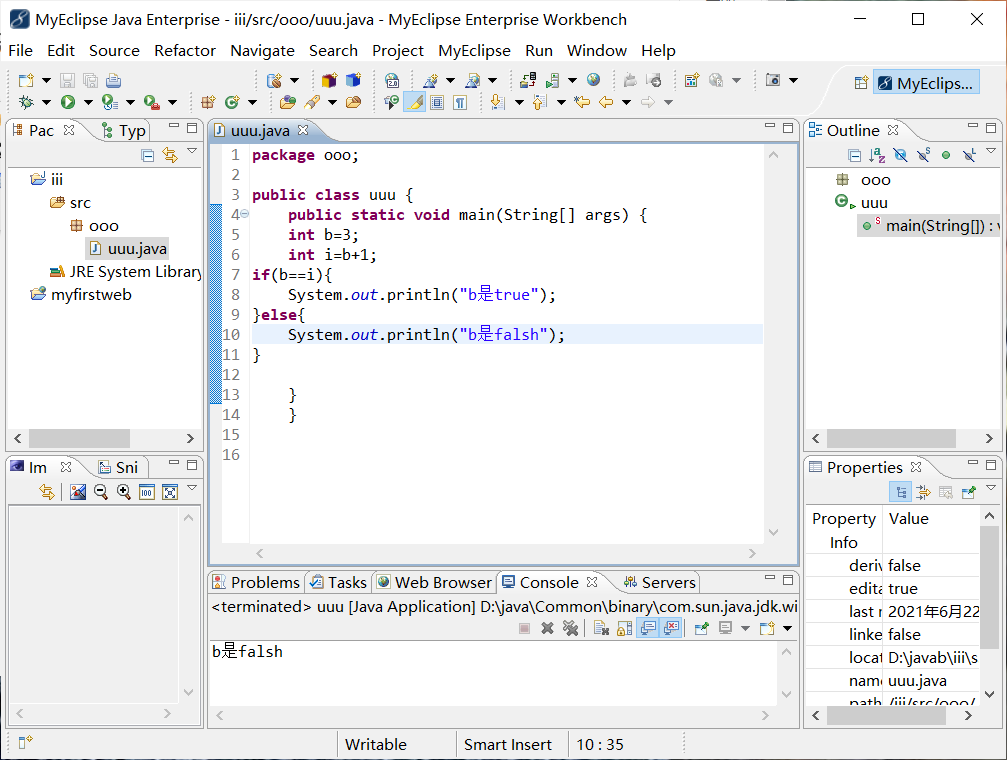Screen dimensions: 1007x760
Task: Click the Back navigation arrow icon
Action: pos(606,102)
